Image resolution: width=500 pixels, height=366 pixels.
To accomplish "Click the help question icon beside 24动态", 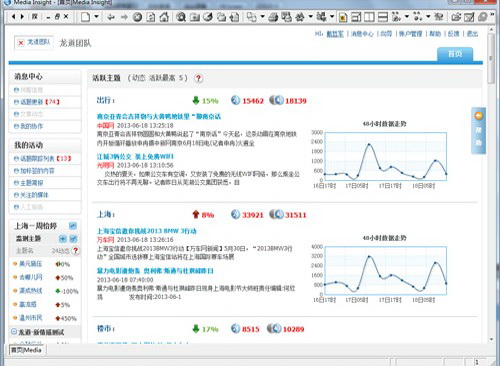I will point(76,250).
